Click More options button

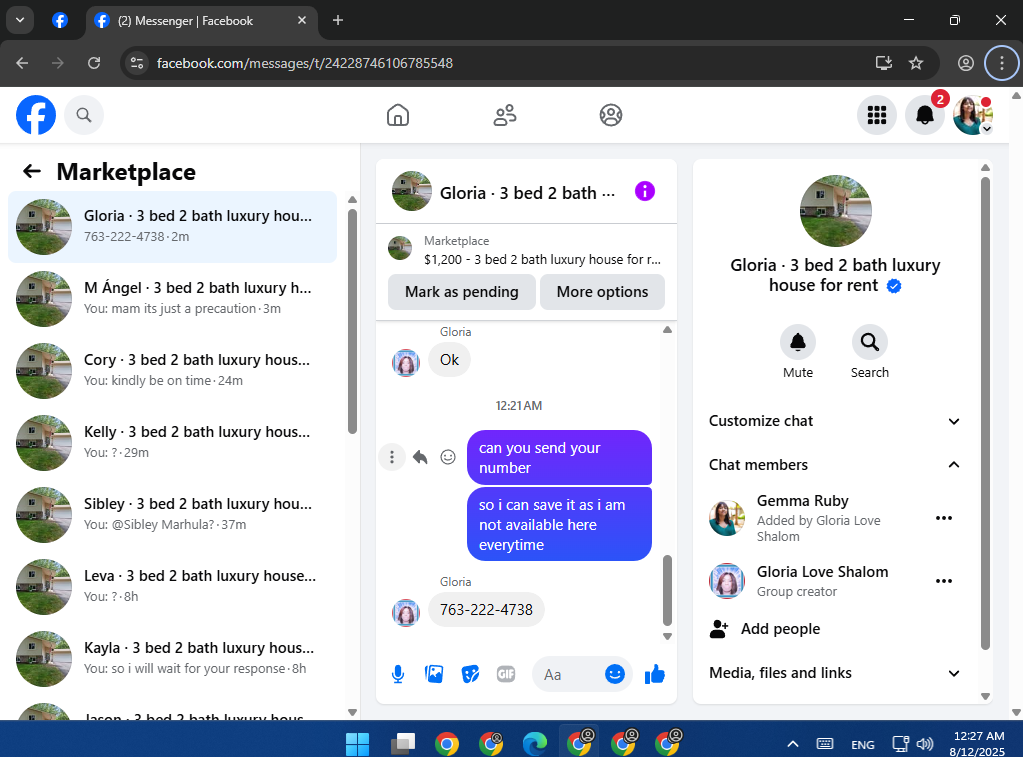click(x=602, y=292)
